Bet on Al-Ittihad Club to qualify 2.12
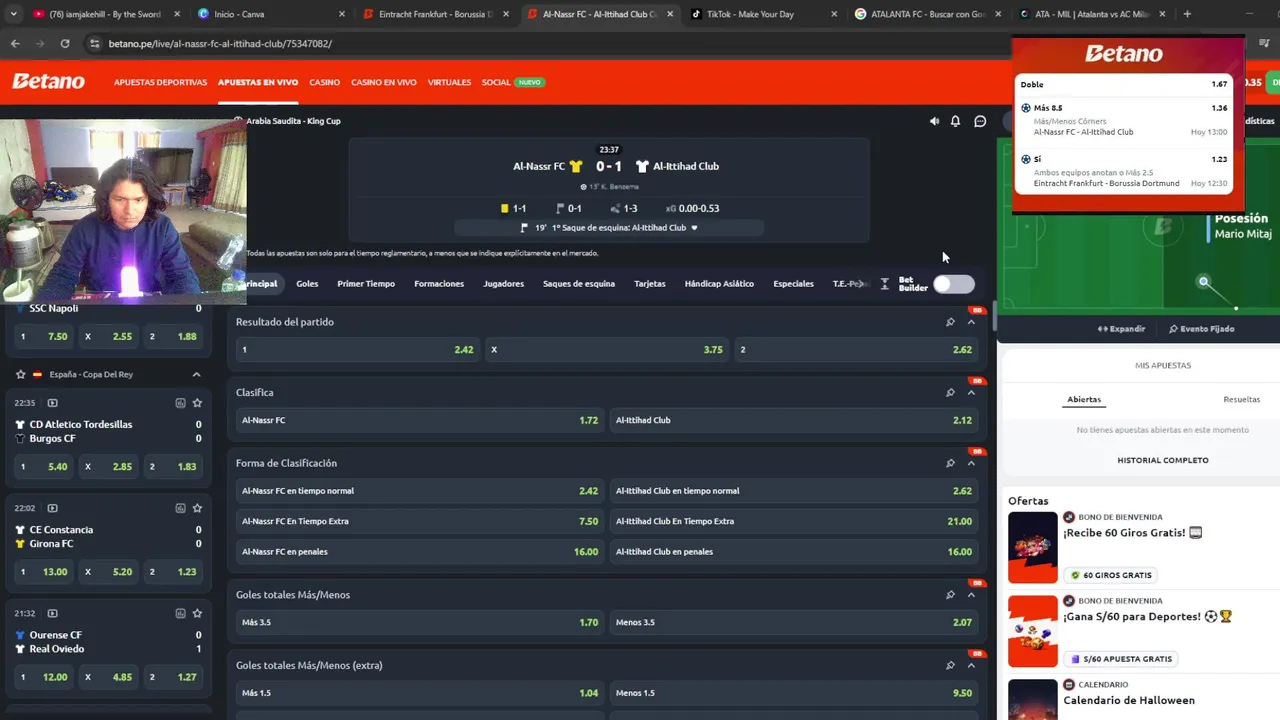The width and height of the screenshot is (1280, 720). pyautogui.click(x=794, y=420)
